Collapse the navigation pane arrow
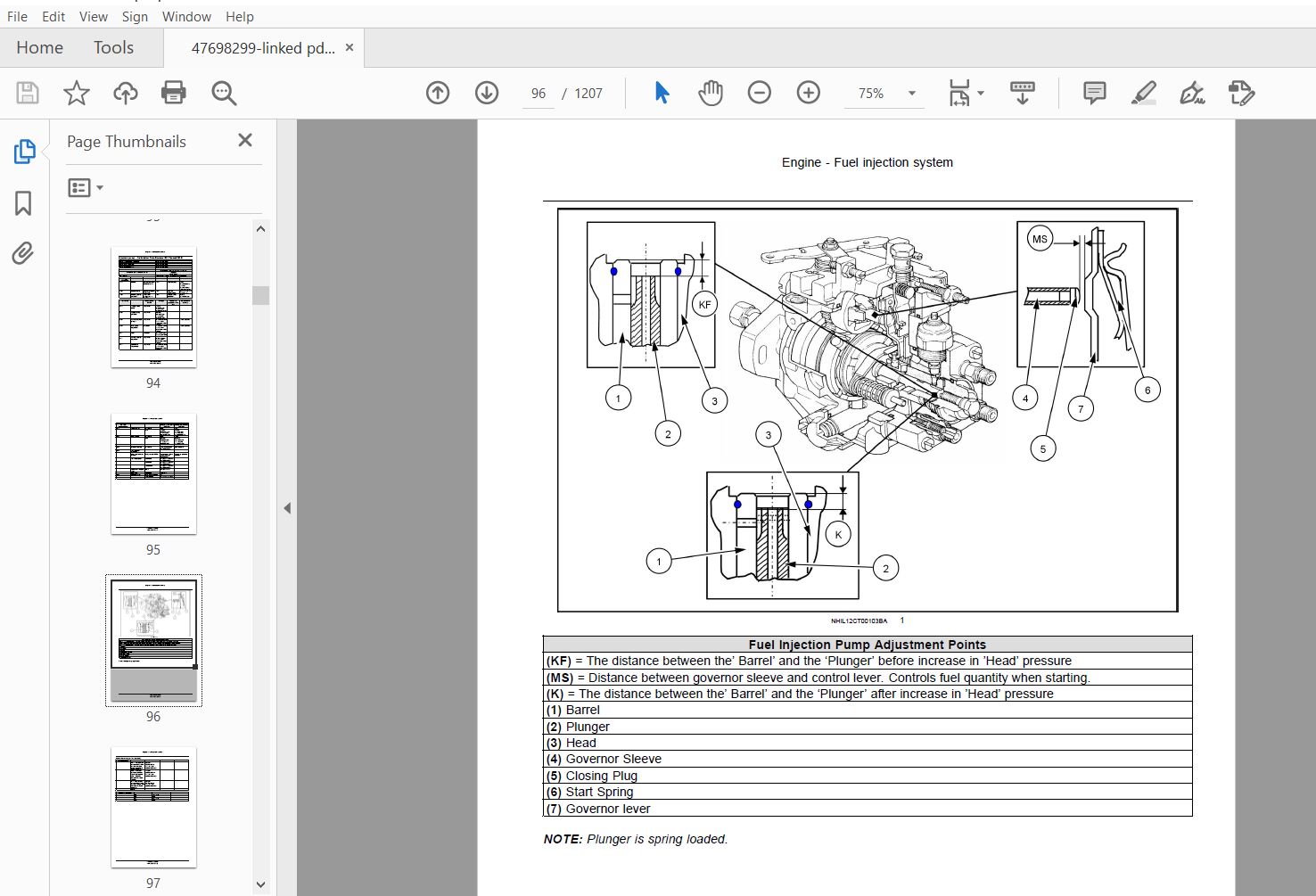The image size is (1316, 896). pyautogui.click(x=287, y=508)
